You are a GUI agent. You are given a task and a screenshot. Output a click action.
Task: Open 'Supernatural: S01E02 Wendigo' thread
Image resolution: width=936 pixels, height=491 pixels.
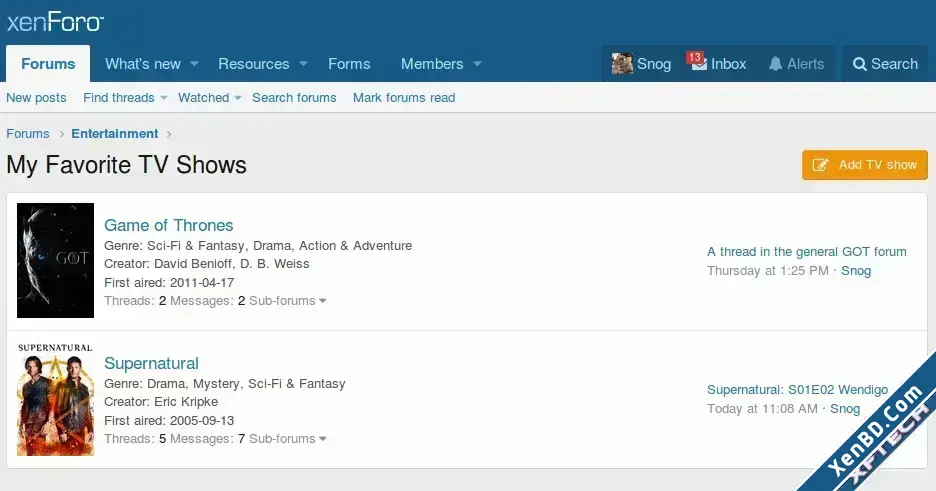(x=798, y=390)
